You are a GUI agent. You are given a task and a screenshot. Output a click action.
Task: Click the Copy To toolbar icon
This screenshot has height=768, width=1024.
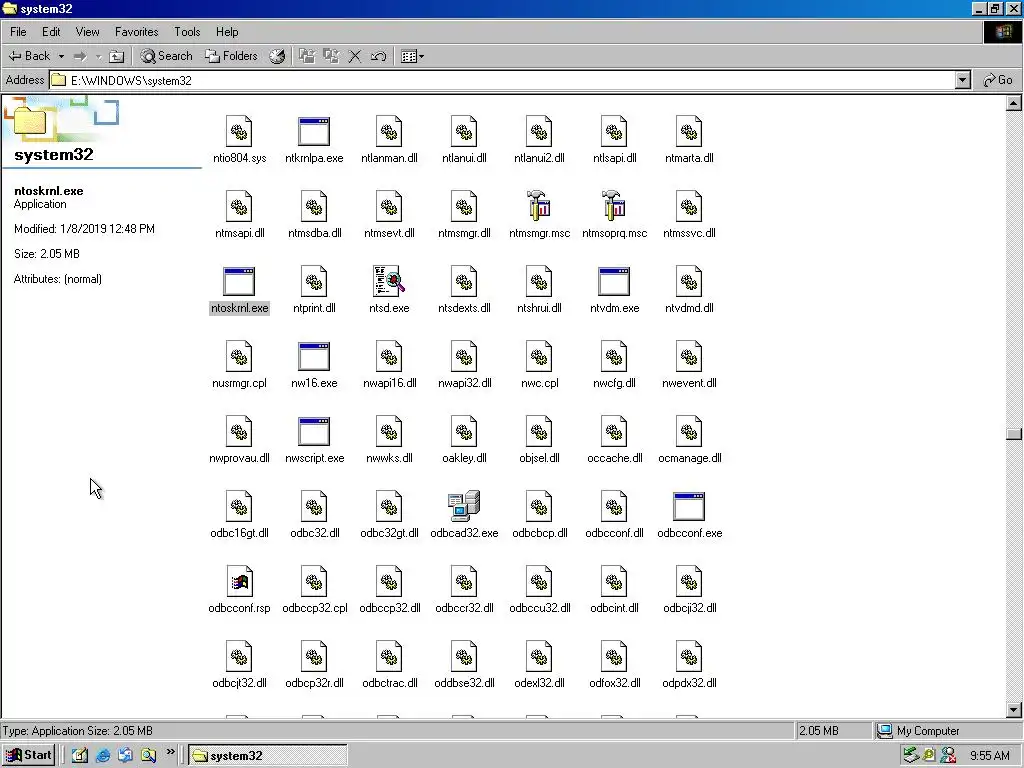tap(331, 56)
